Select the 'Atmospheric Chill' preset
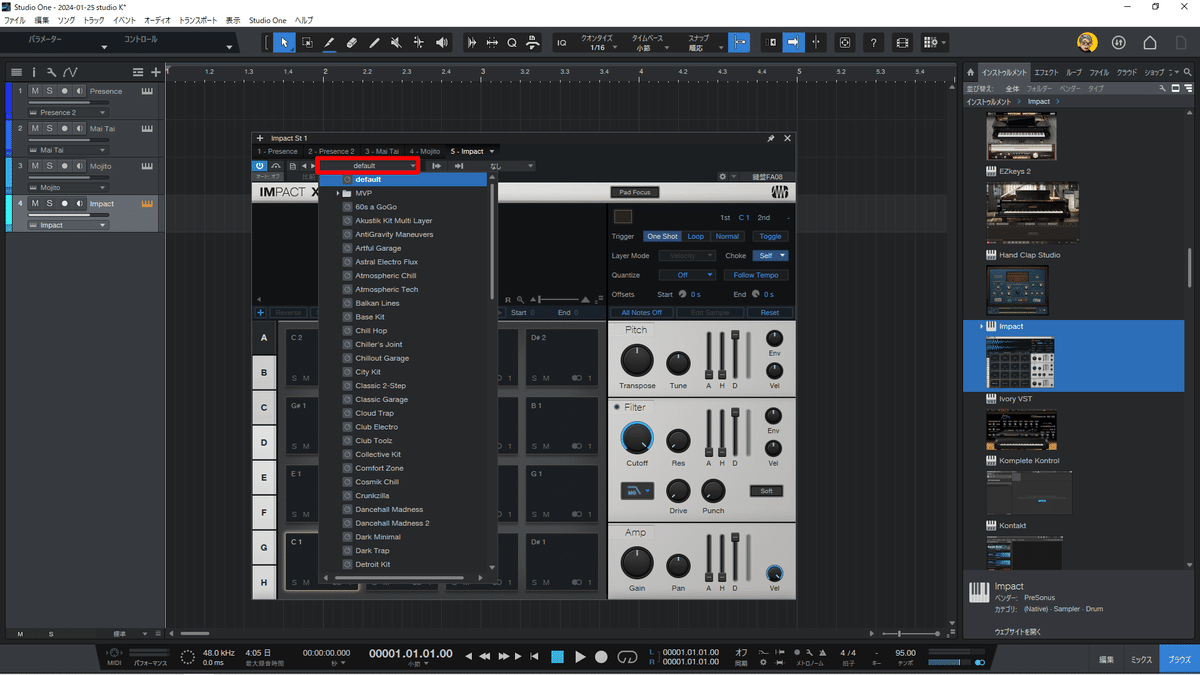The width and height of the screenshot is (1200, 675). [x=385, y=276]
